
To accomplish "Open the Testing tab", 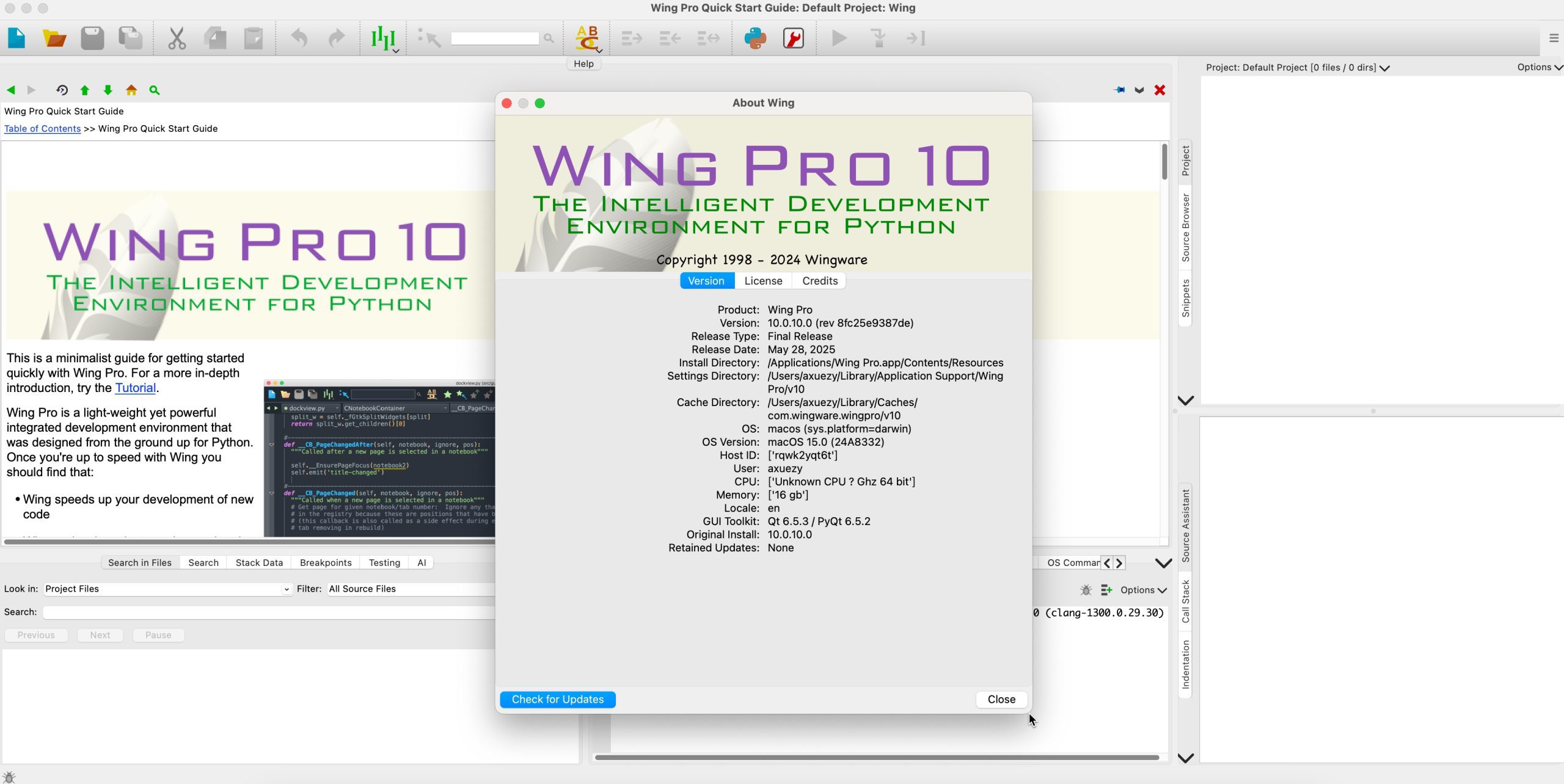I will (384, 563).
